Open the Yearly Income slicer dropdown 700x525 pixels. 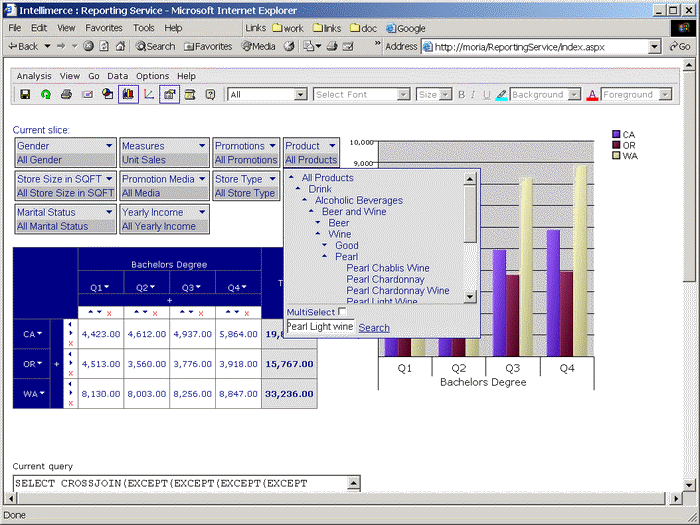pos(202,212)
